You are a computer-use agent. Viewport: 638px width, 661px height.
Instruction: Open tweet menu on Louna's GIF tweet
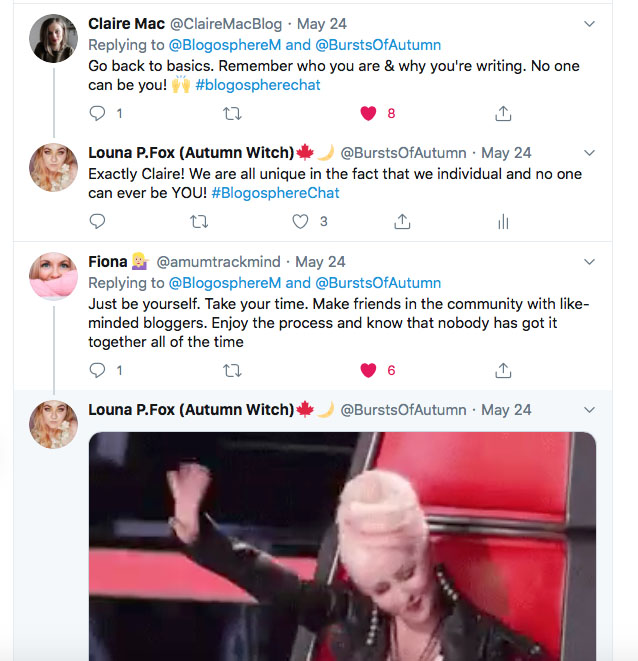tap(589, 410)
